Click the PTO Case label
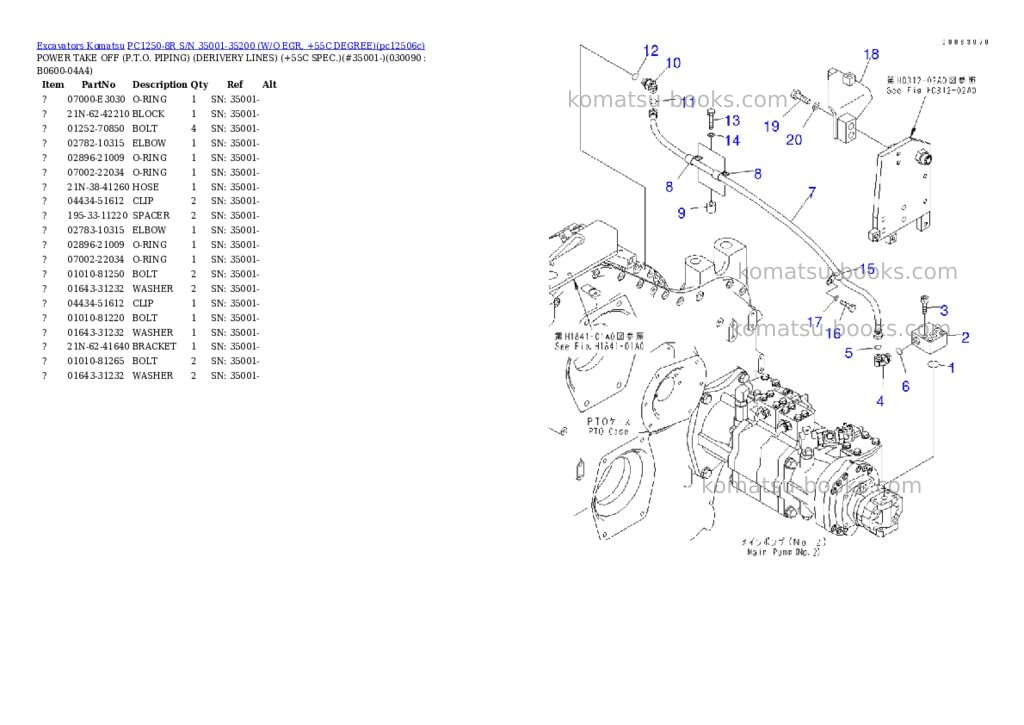 click(608, 432)
